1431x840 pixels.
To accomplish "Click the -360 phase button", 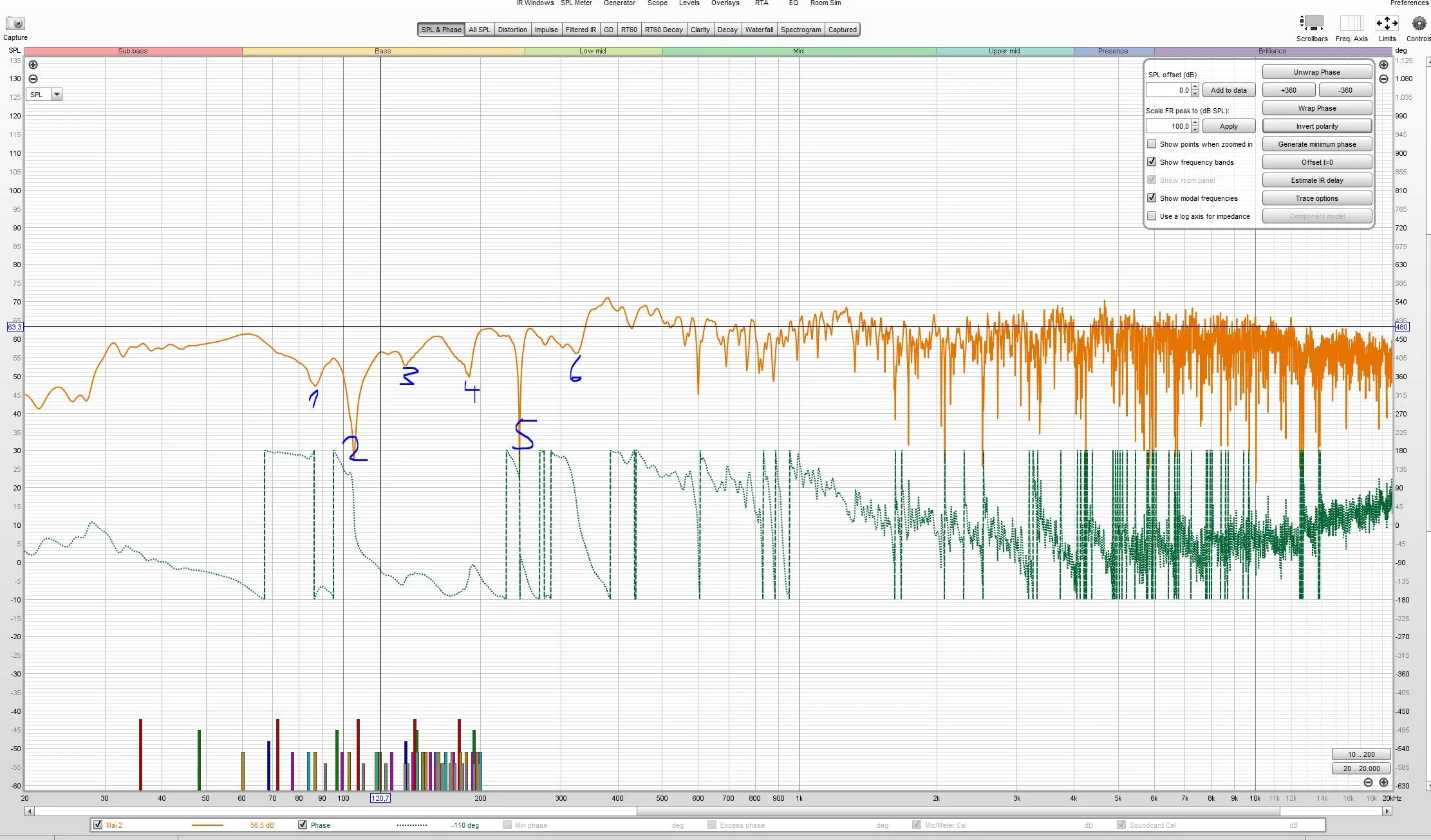I will pos(1345,90).
